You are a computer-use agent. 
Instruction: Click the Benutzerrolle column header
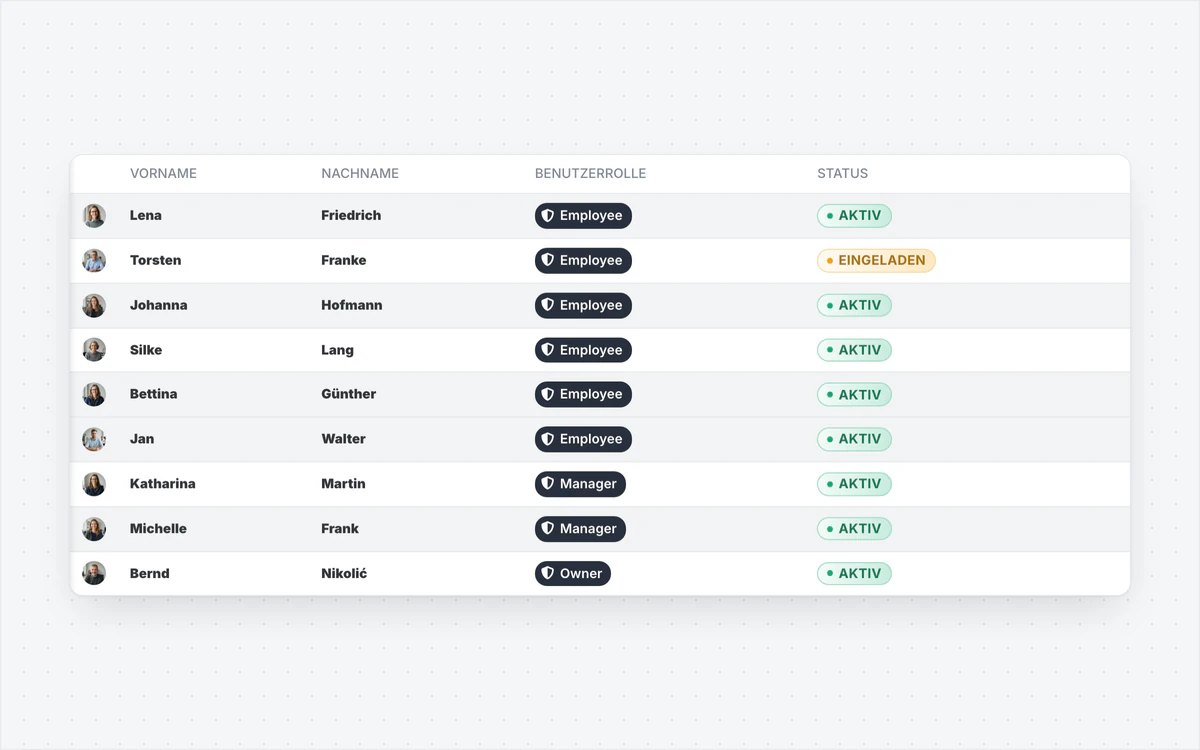pos(590,174)
